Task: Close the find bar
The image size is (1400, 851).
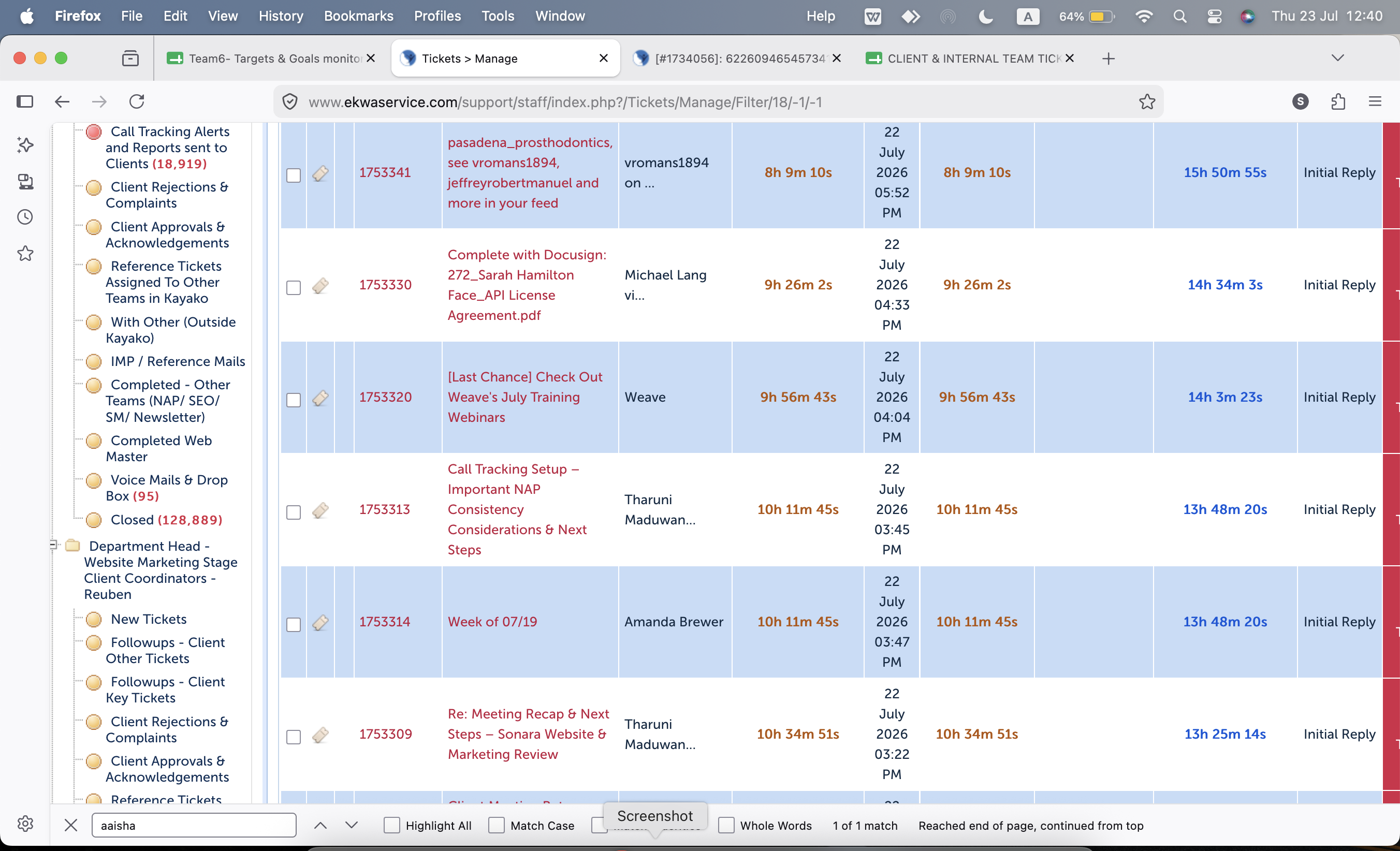Action: 71,825
